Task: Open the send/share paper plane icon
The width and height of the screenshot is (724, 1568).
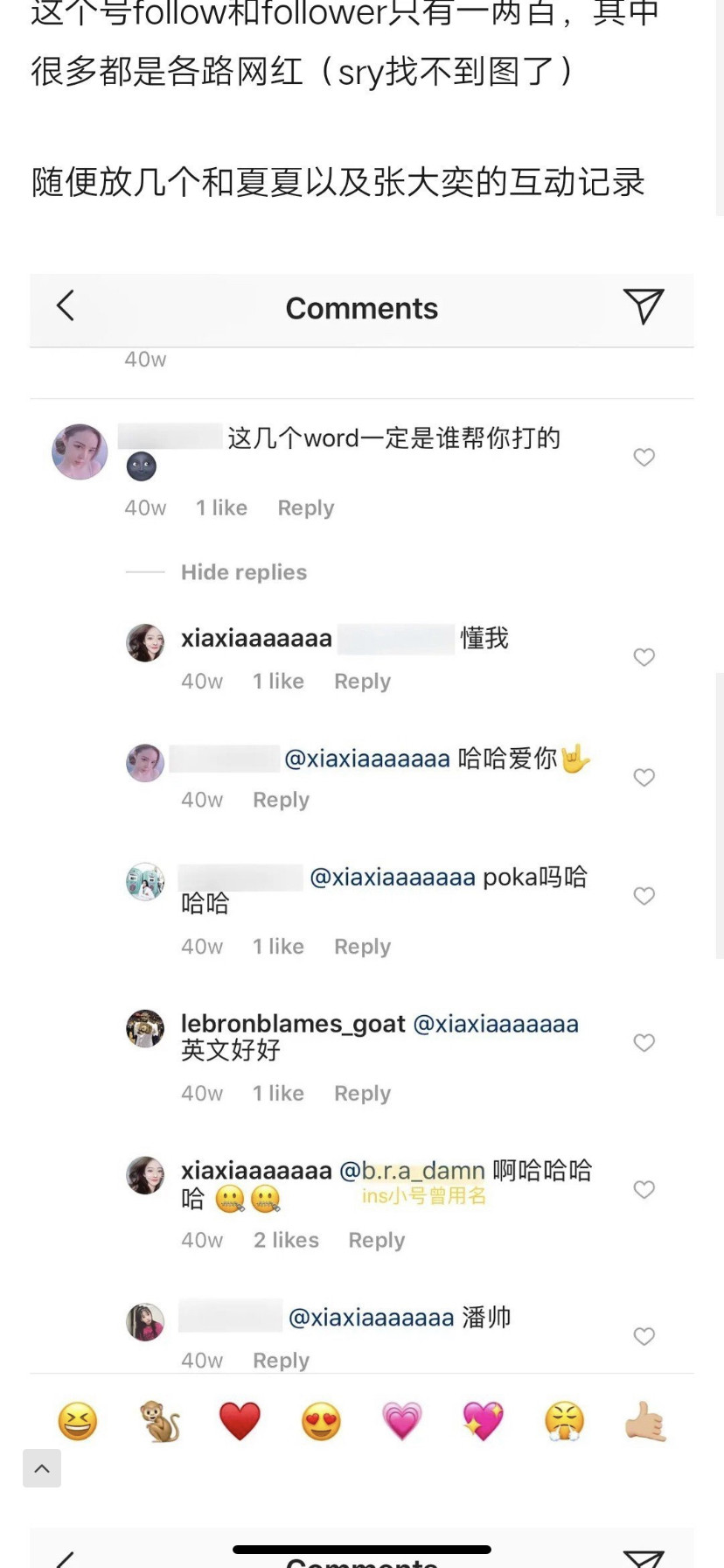Action: [644, 306]
